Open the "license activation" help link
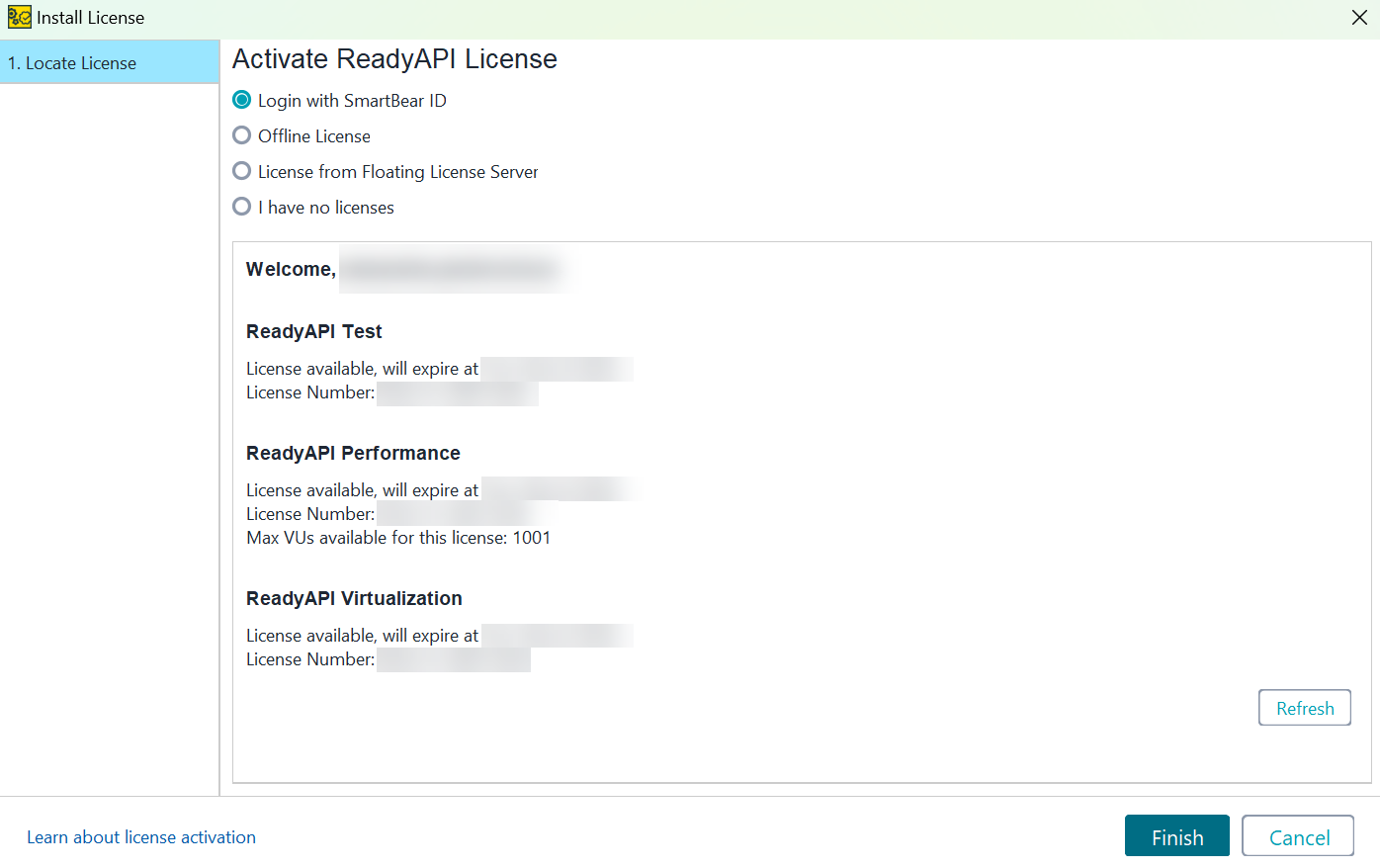 click(x=181, y=836)
